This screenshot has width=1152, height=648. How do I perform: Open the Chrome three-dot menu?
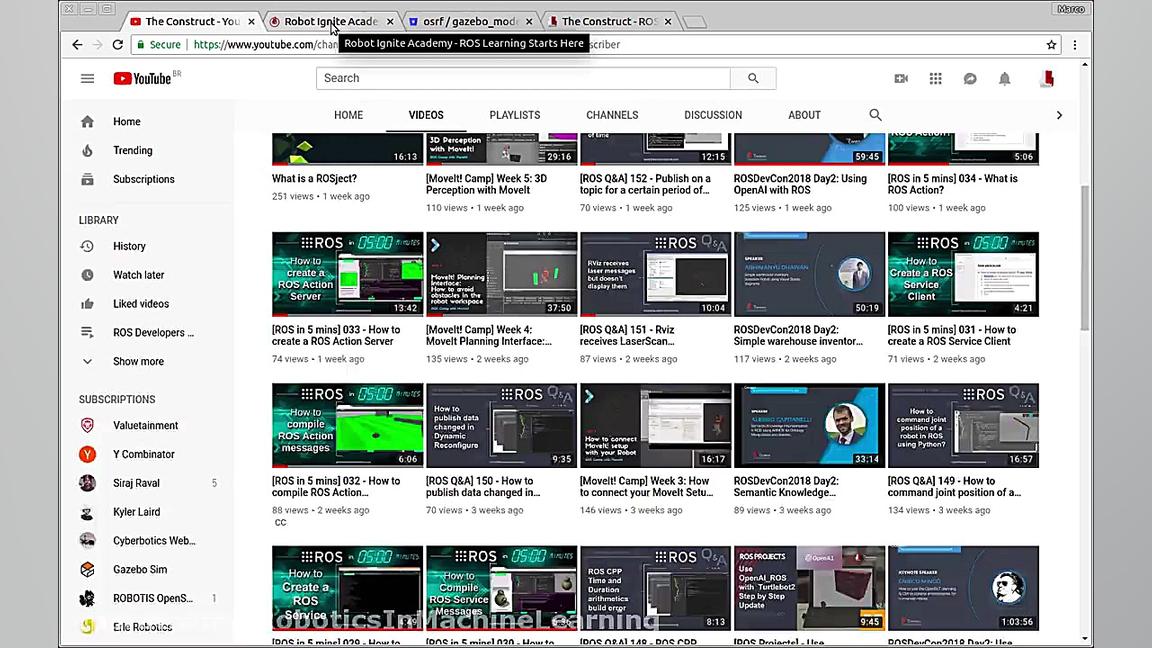click(1075, 45)
